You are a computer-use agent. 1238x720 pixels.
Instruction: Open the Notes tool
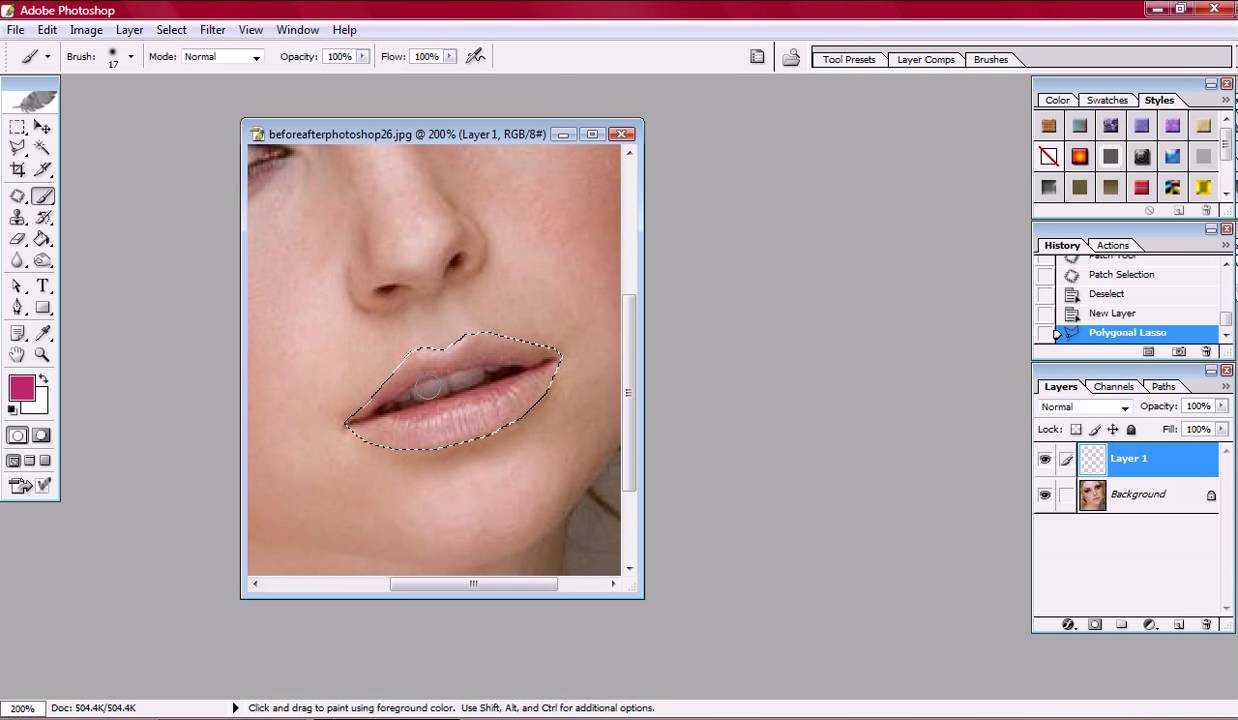18,333
